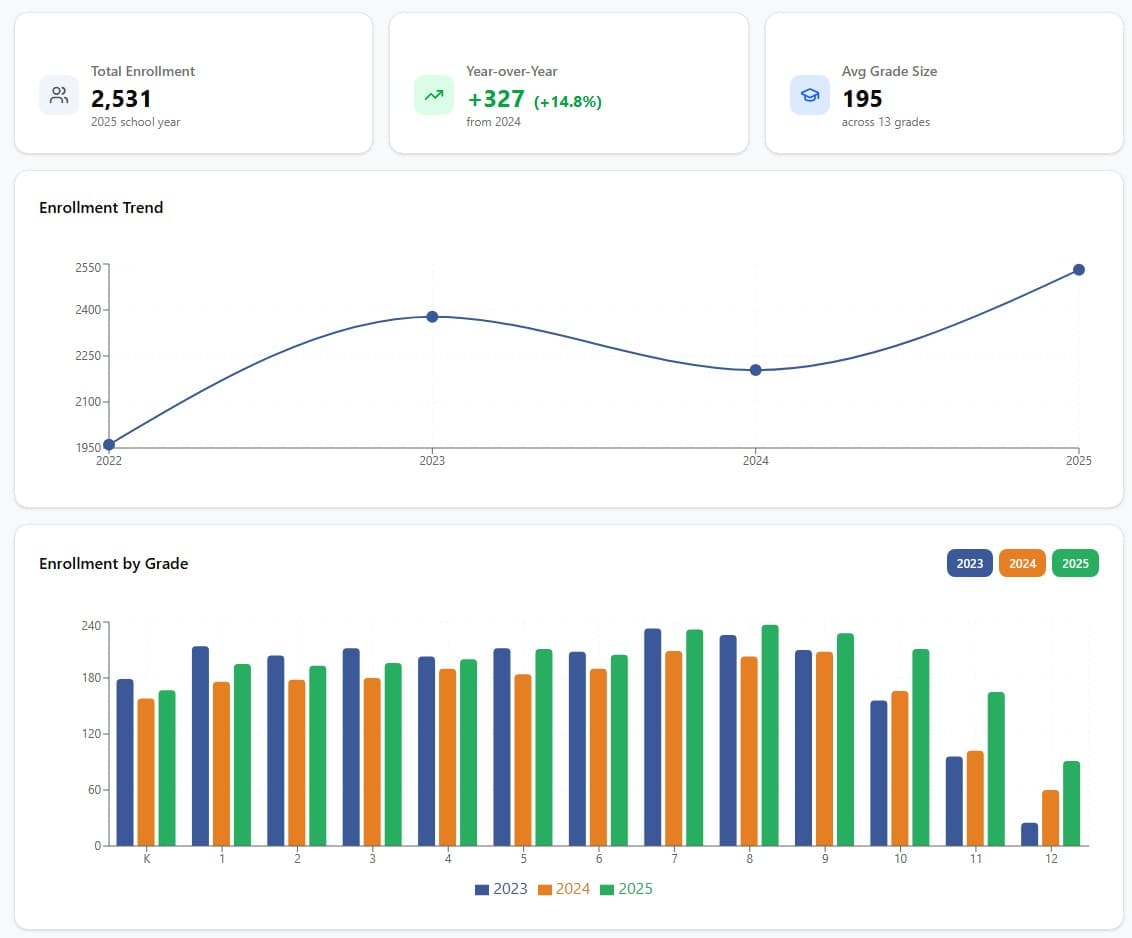Viewport: 1132px width, 938px height.
Task: Click the 2023 x-axis label on trend chart
Action: [432, 461]
